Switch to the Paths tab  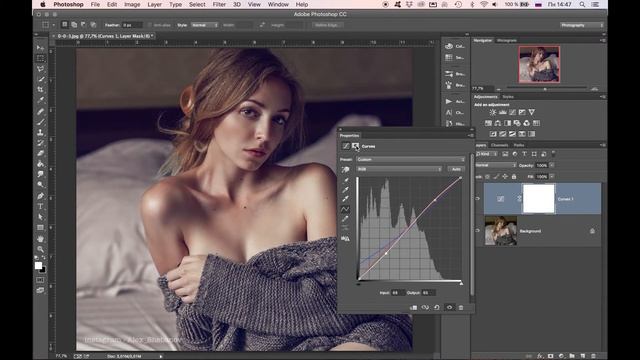point(519,145)
